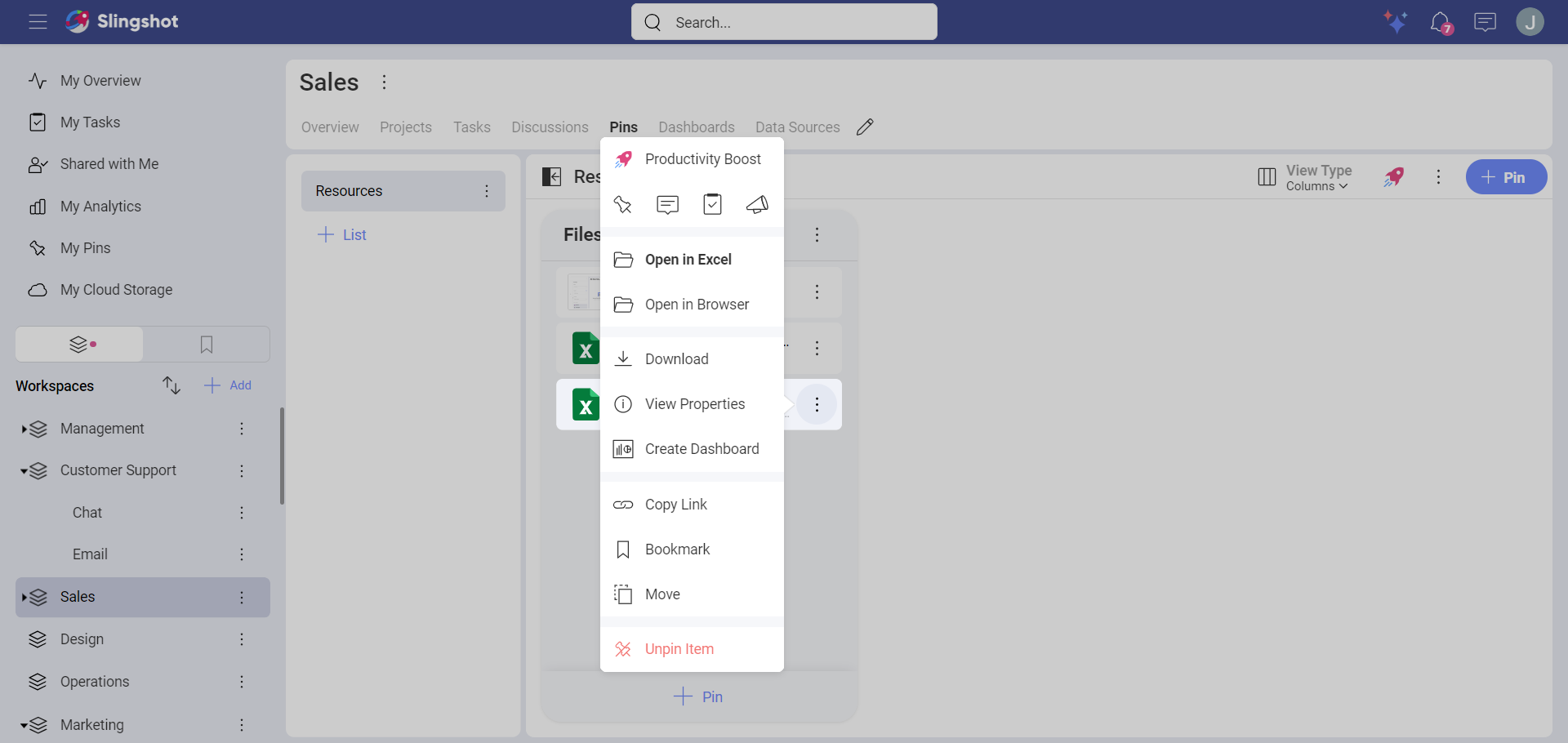This screenshot has width=1568, height=743.
Task: Expand the Sales workspace
Action: point(24,597)
